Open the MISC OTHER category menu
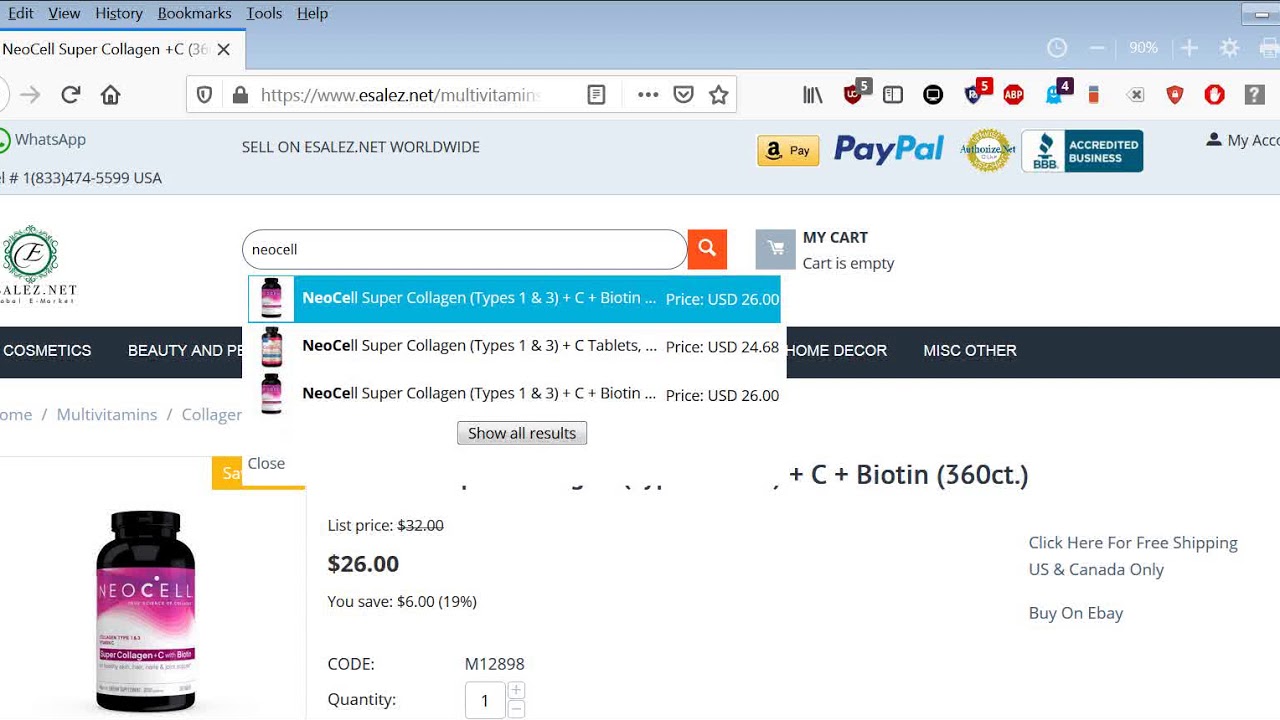Viewport: 1280px width, 720px height. point(970,351)
